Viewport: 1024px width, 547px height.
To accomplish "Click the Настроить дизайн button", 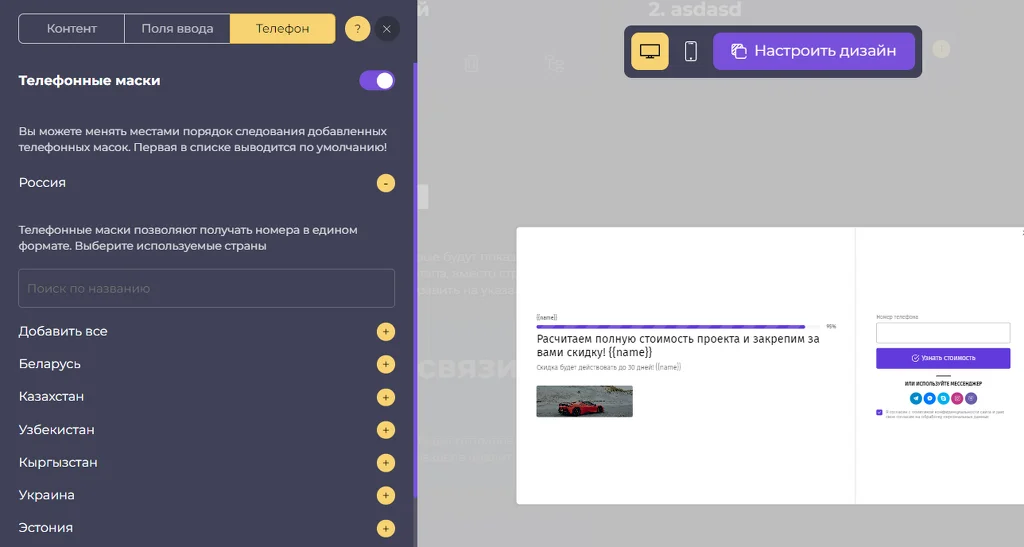I will click(x=814, y=51).
